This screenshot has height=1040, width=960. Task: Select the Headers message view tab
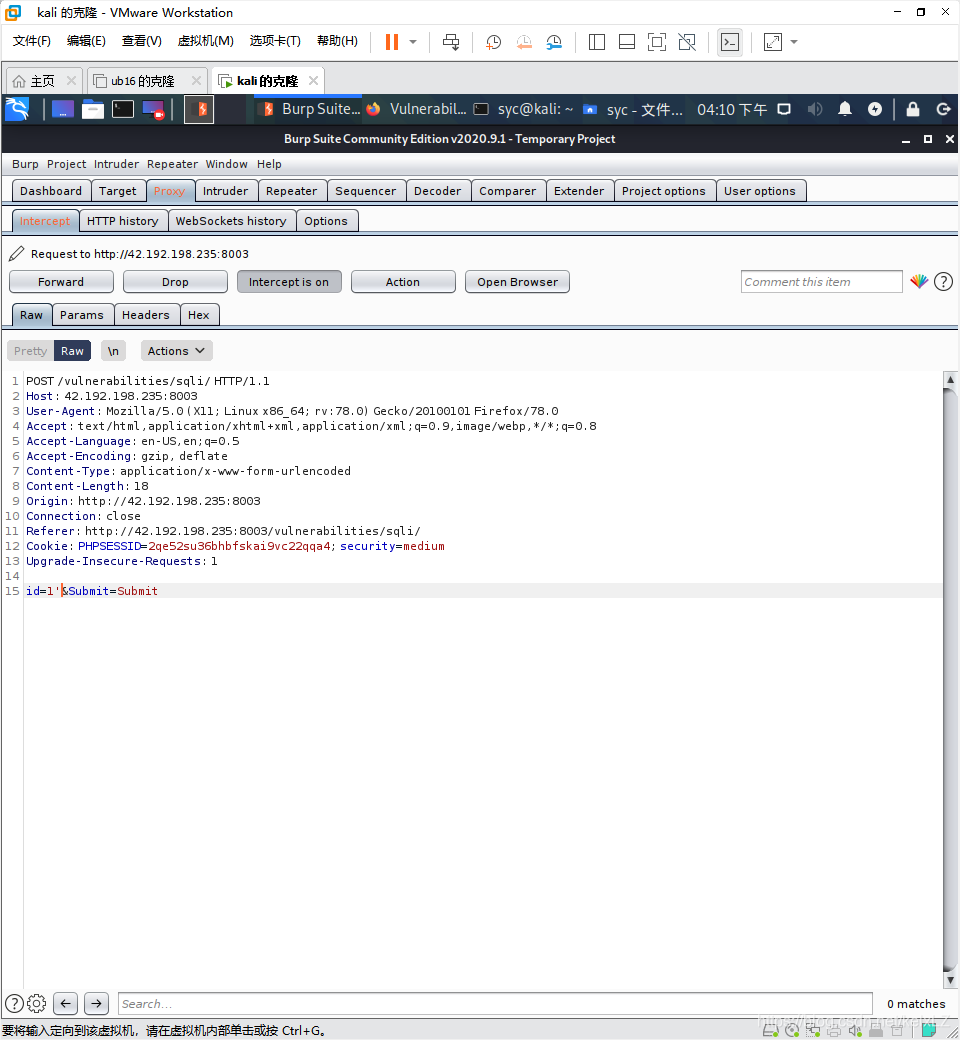145,315
